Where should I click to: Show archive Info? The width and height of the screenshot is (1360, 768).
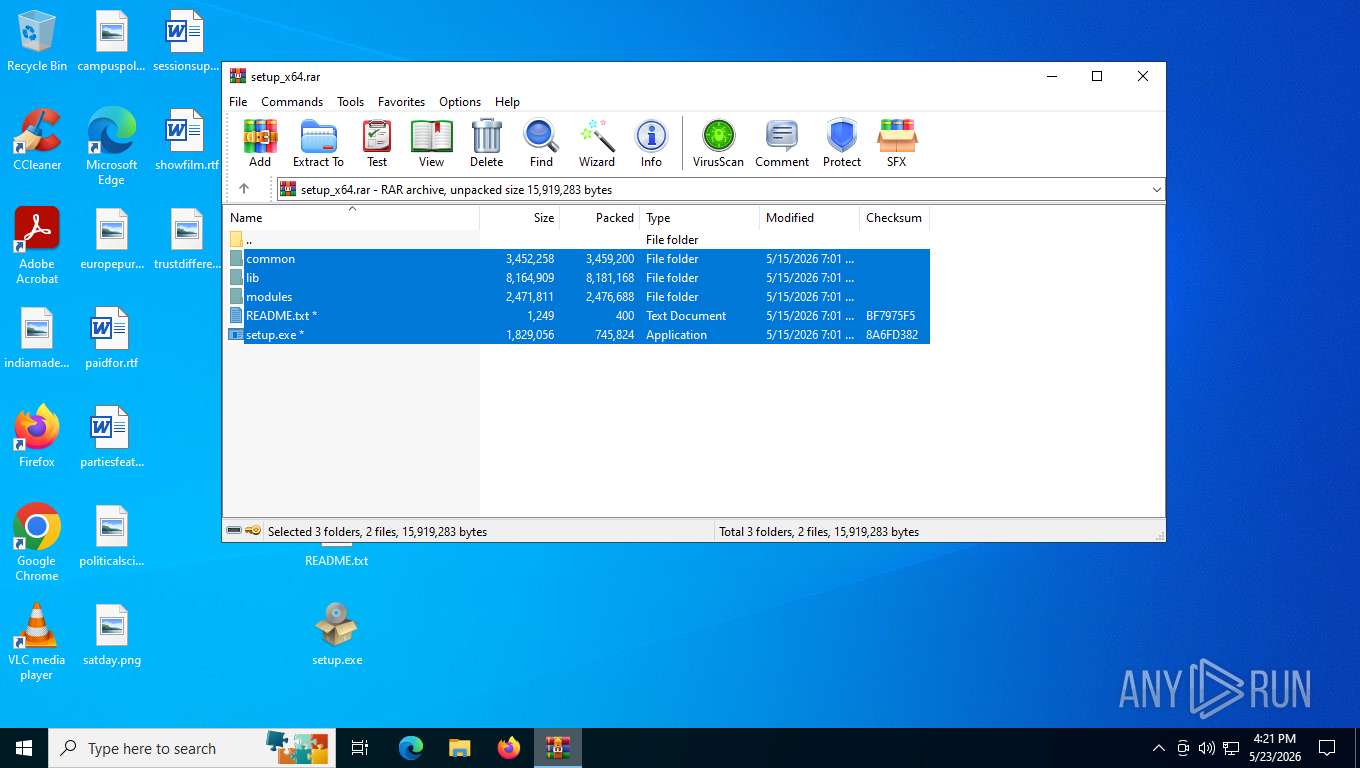pyautogui.click(x=651, y=143)
